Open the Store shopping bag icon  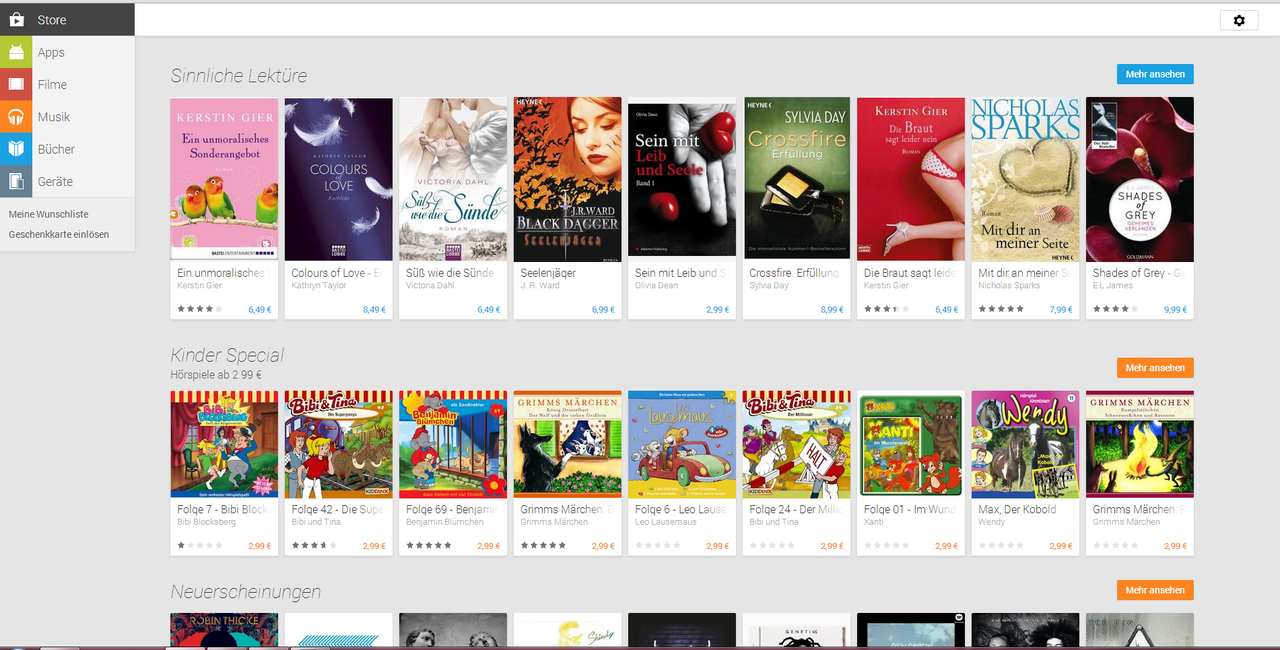(16, 20)
